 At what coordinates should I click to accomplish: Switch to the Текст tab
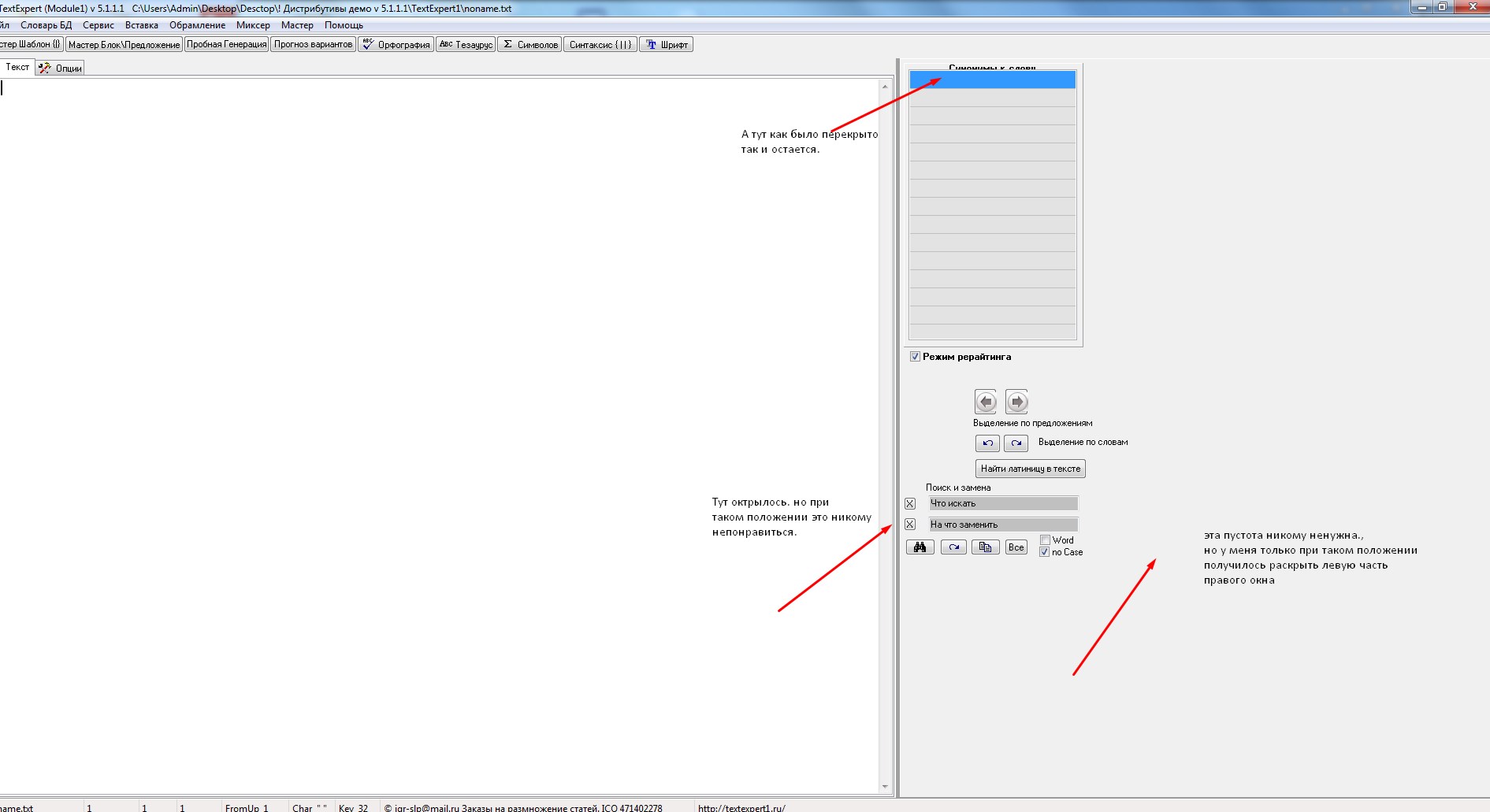click(17, 67)
